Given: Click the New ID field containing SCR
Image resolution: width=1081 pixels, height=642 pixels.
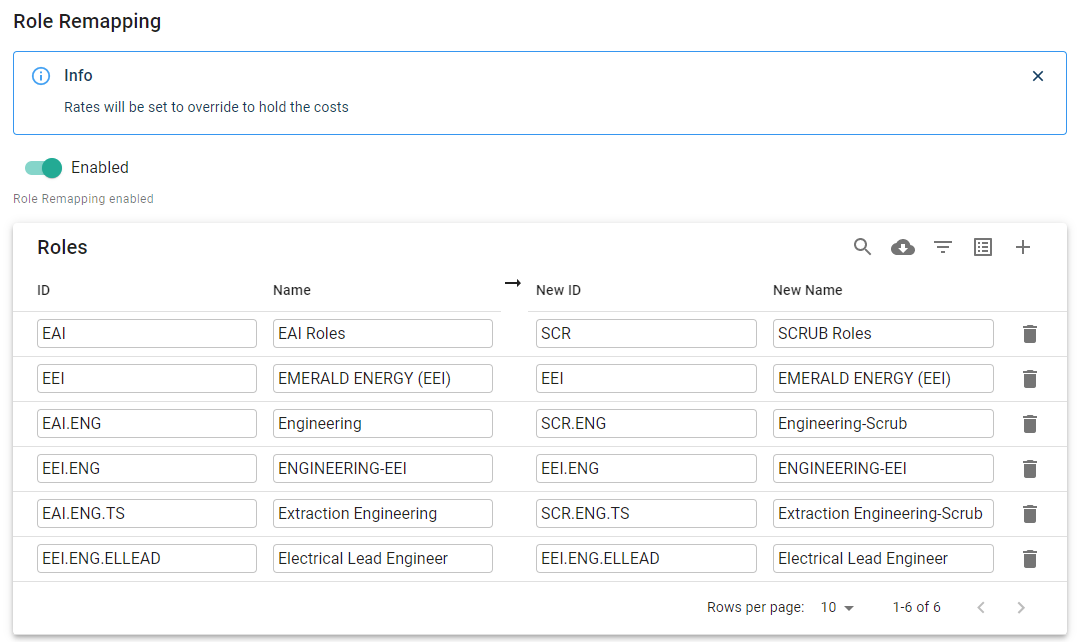Looking at the screenshot, I should tap(646, 334).
